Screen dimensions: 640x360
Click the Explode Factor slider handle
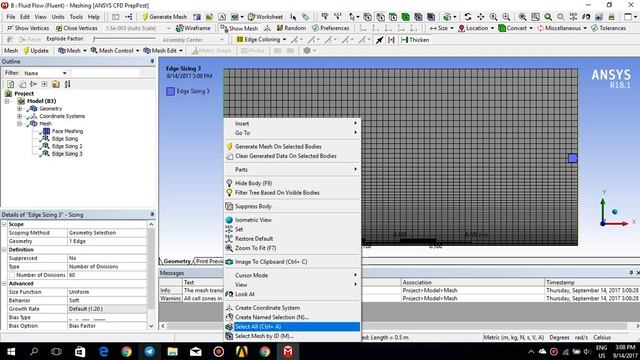click(x=94, y=39)
